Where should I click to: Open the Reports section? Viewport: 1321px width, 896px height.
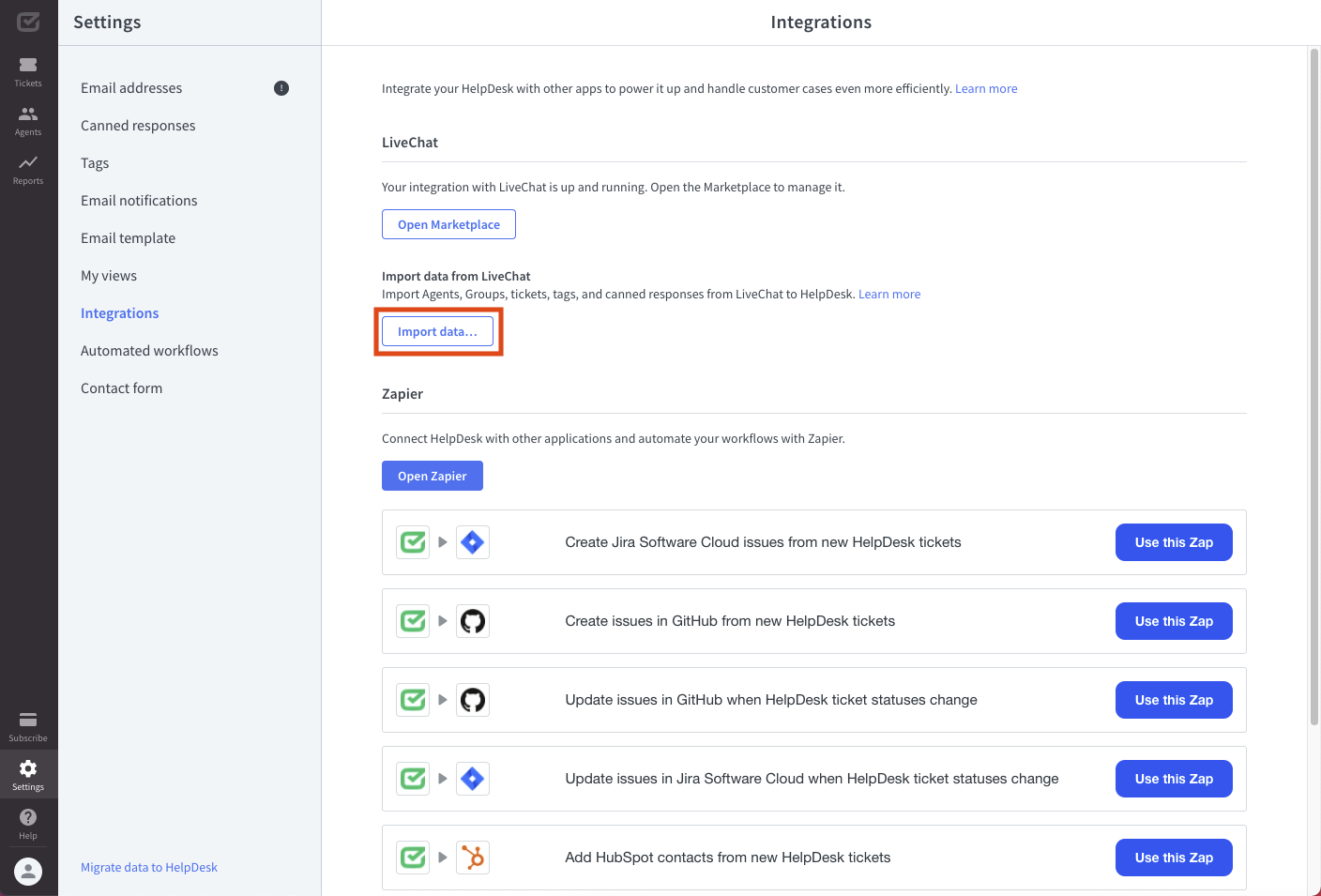click(x=28, y=169)
